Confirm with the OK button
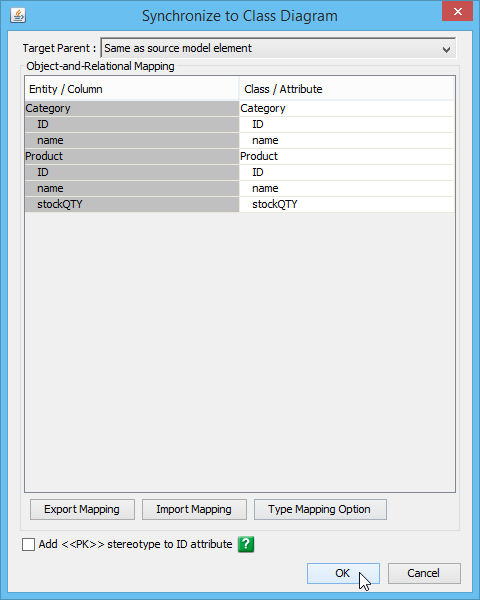This screenshot has width=480, height=600. pos(343,573)
